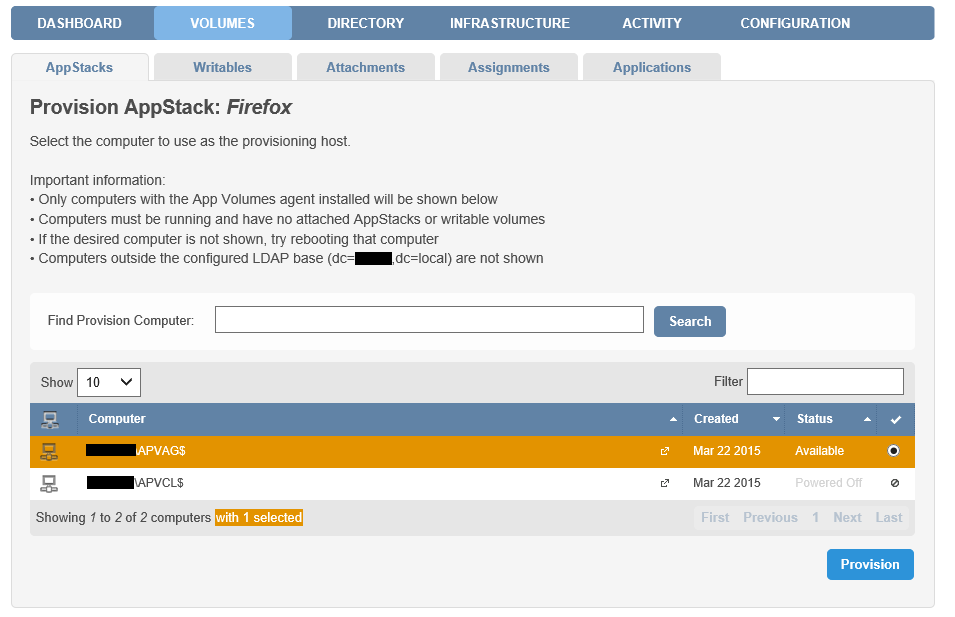Open the Show entries dropdown
Image resolution: width=955 pixels, height=617 pixels.
[108, 382]
